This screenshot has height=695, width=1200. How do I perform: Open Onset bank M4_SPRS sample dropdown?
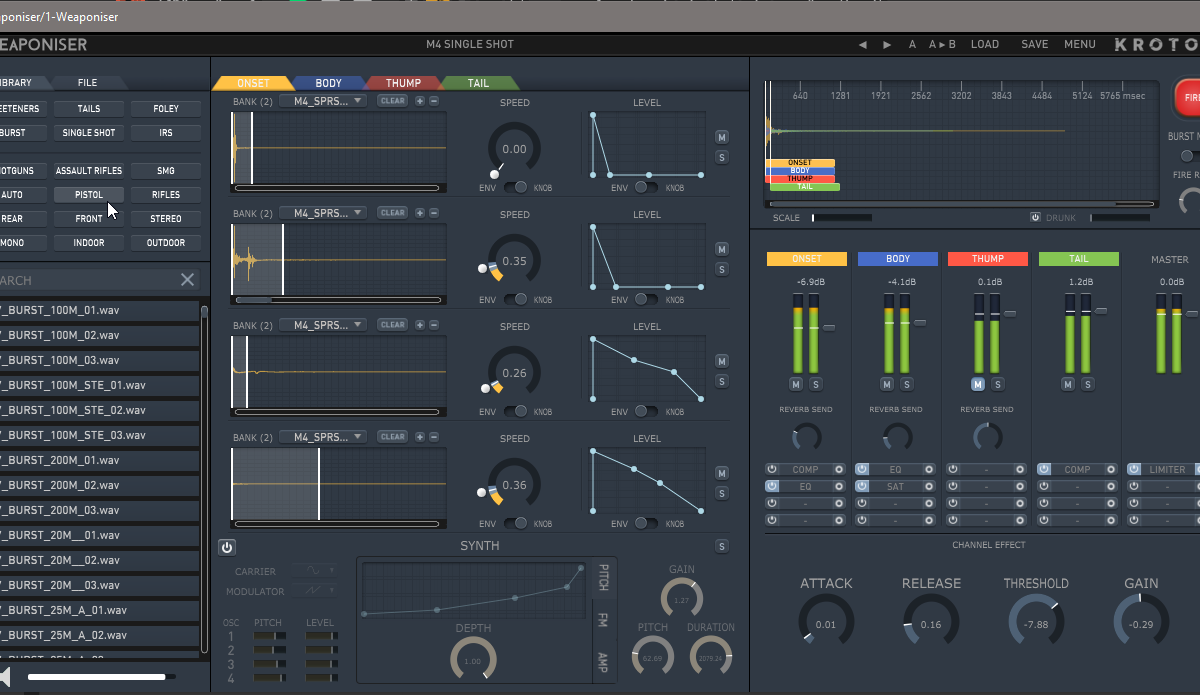(324, 101)
